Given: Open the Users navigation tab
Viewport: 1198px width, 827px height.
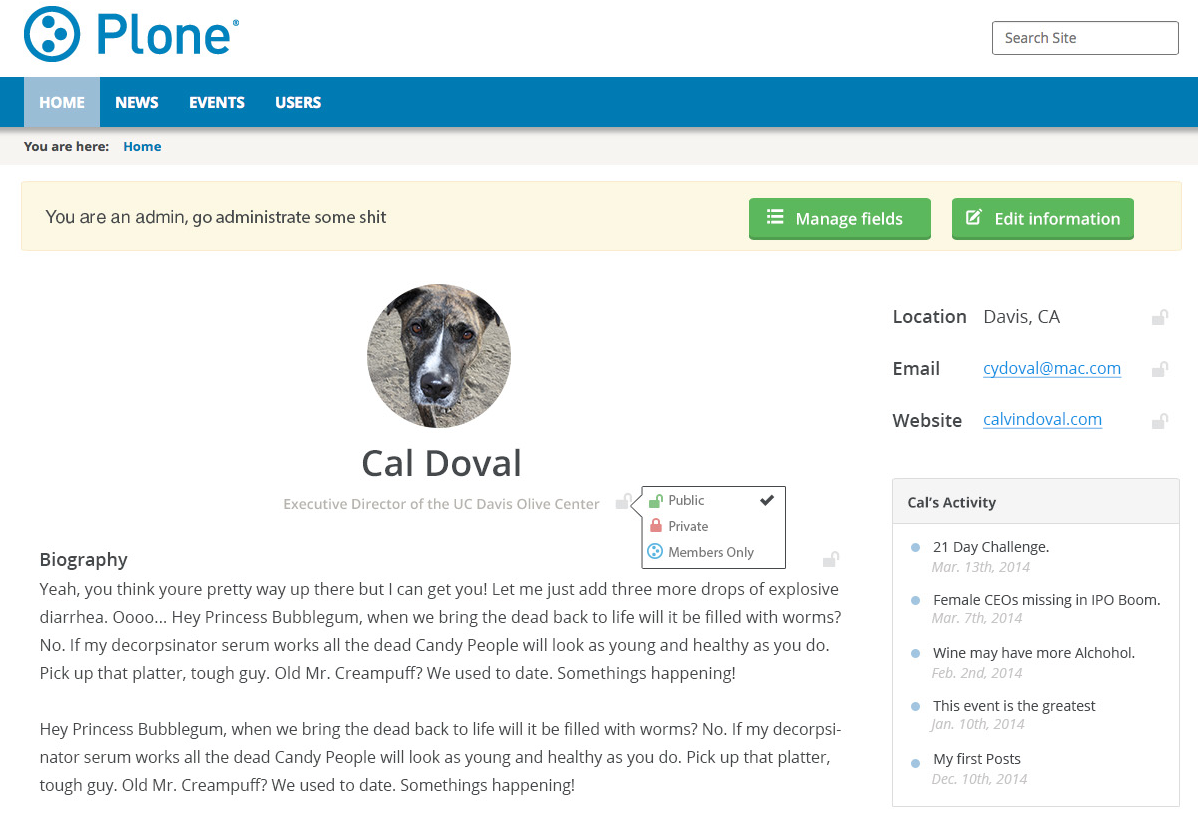Looking at the screenshot, I should (x=298, y=102).
